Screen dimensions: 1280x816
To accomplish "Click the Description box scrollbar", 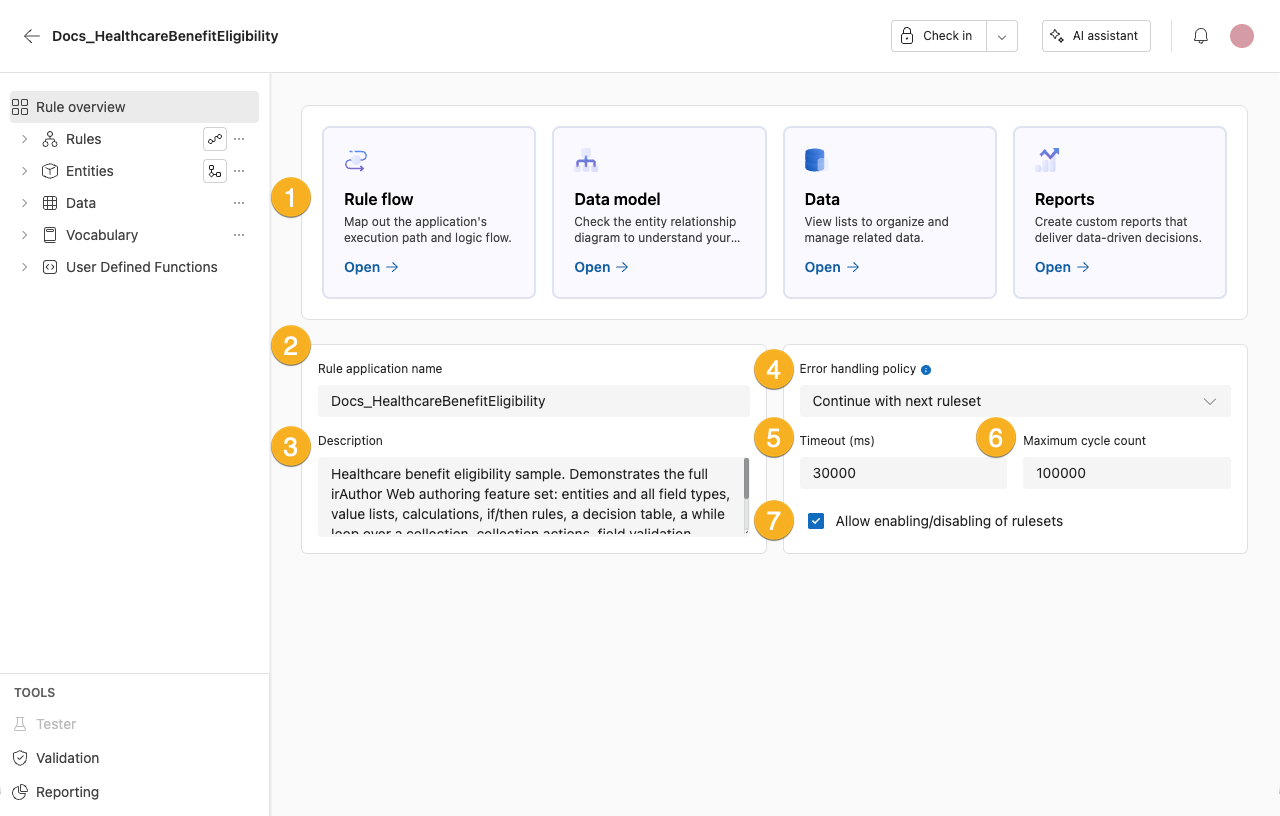I will click(746, 480).
